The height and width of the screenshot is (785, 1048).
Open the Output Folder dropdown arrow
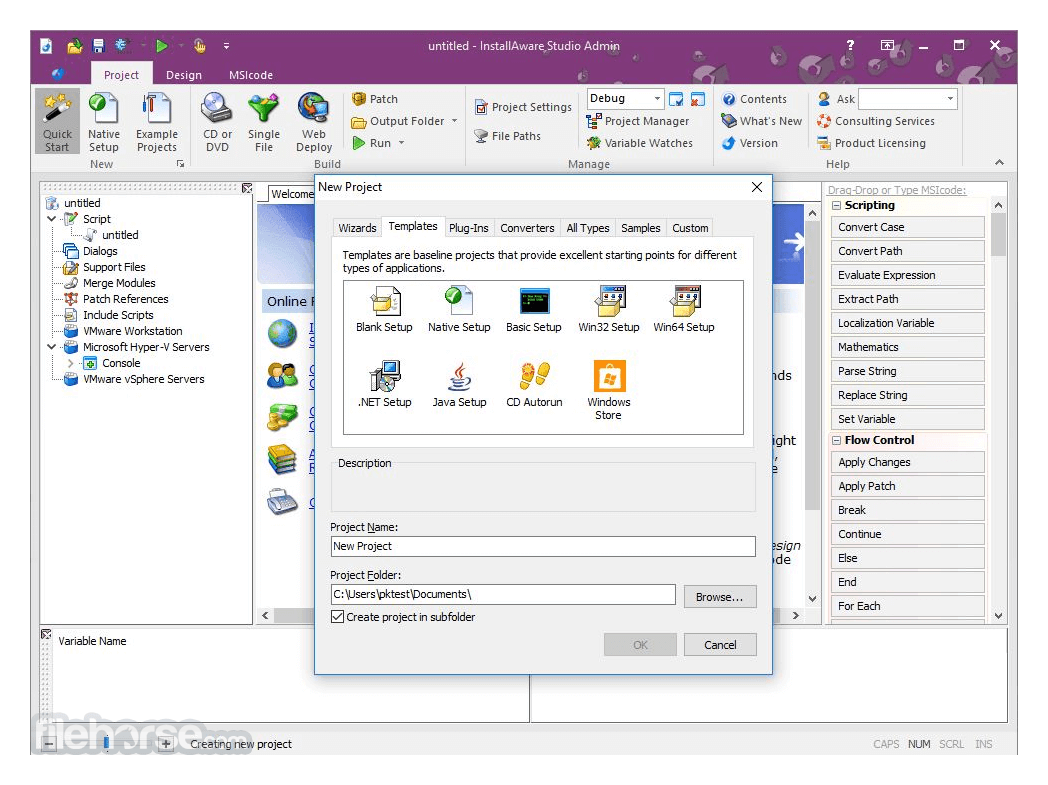pos(454,121)
